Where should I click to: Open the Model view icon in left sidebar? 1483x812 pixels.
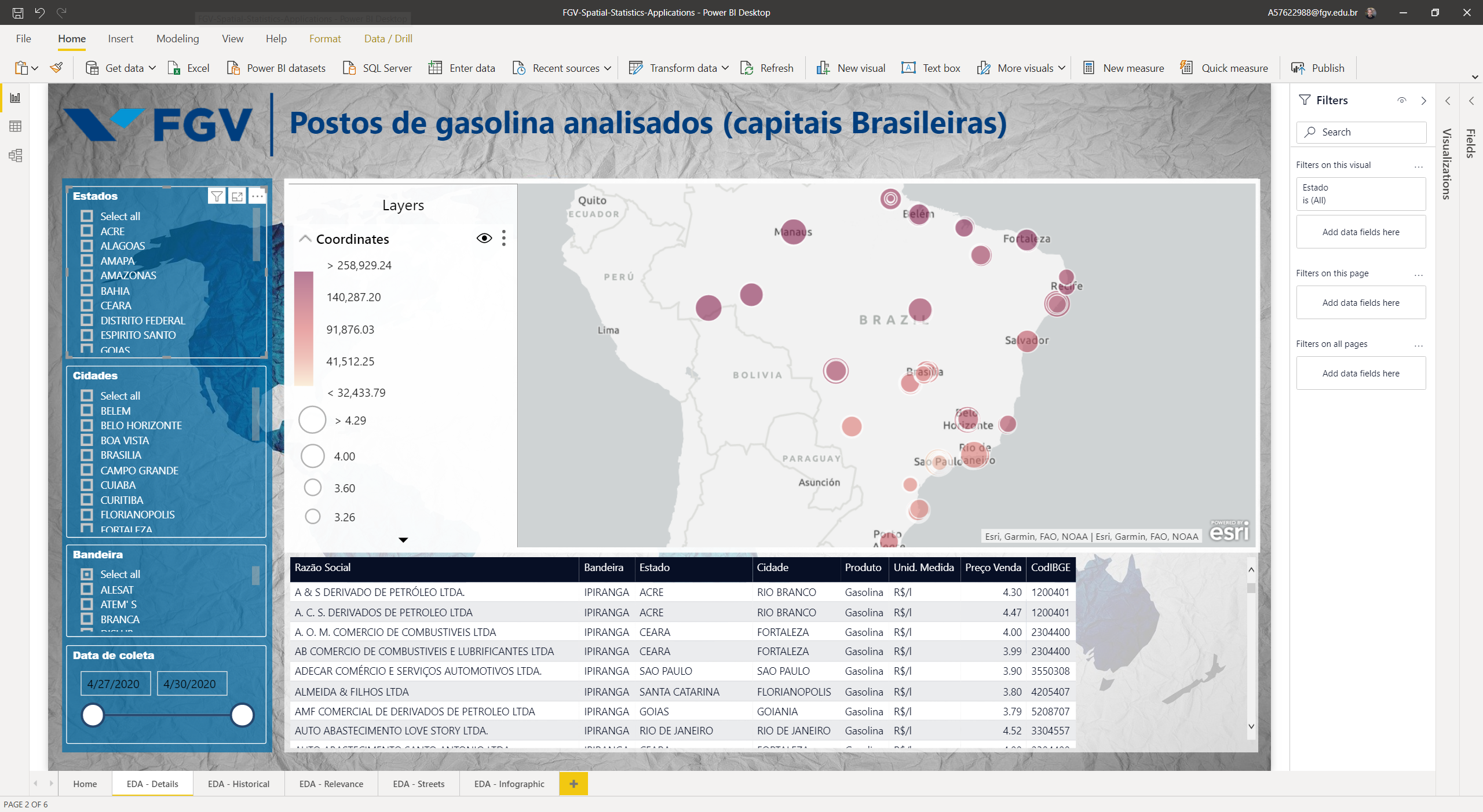pos(16,155)
